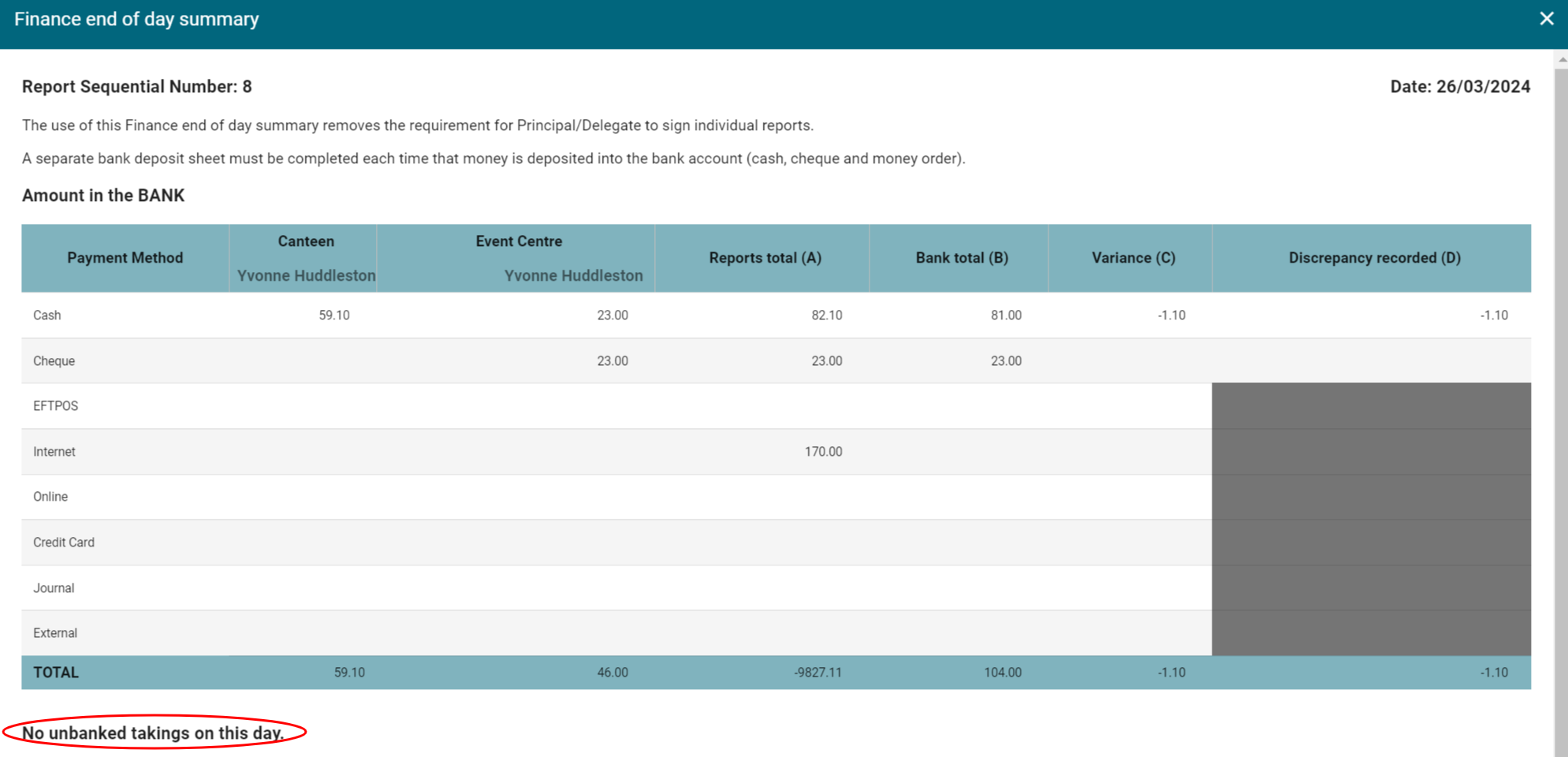The height and width of the screenshot is (757, 1568).
Task: Select the Cash payment method row label
Action: point(47,315)
